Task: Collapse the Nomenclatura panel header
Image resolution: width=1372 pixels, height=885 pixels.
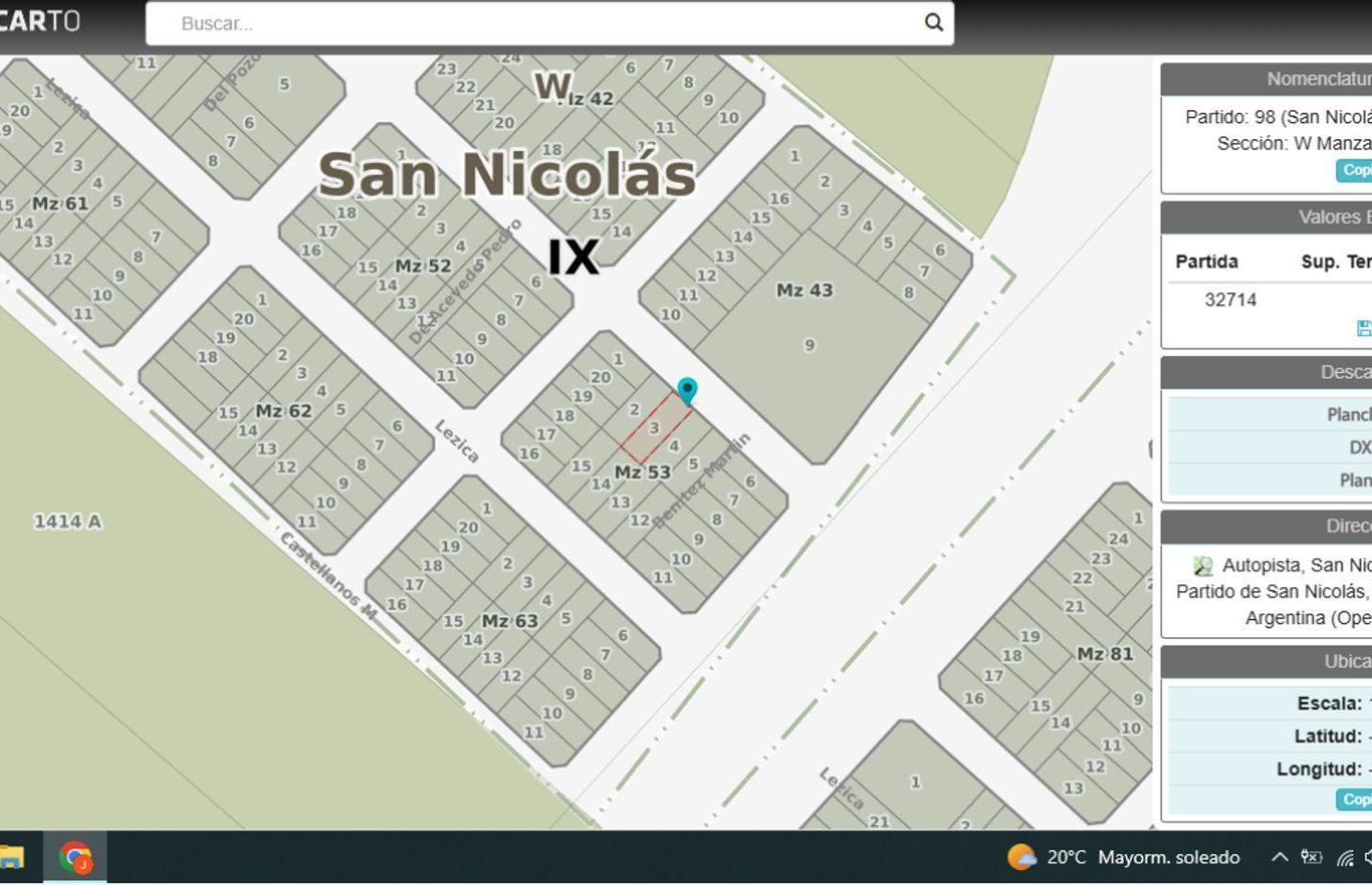Action: (x=1267, y=79)
